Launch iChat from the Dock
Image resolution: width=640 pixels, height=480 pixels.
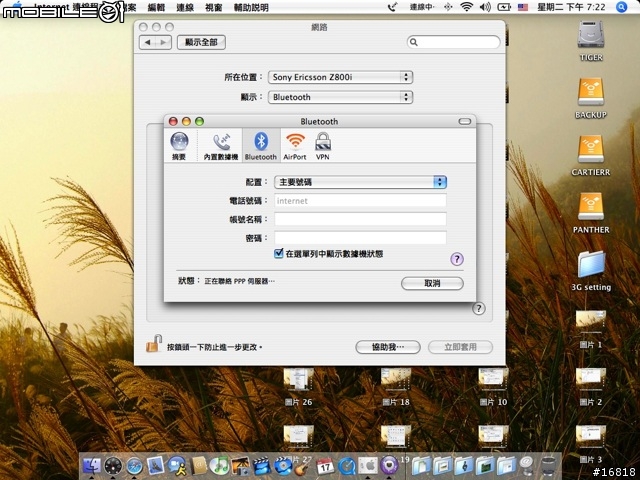(x=177, y=466)
